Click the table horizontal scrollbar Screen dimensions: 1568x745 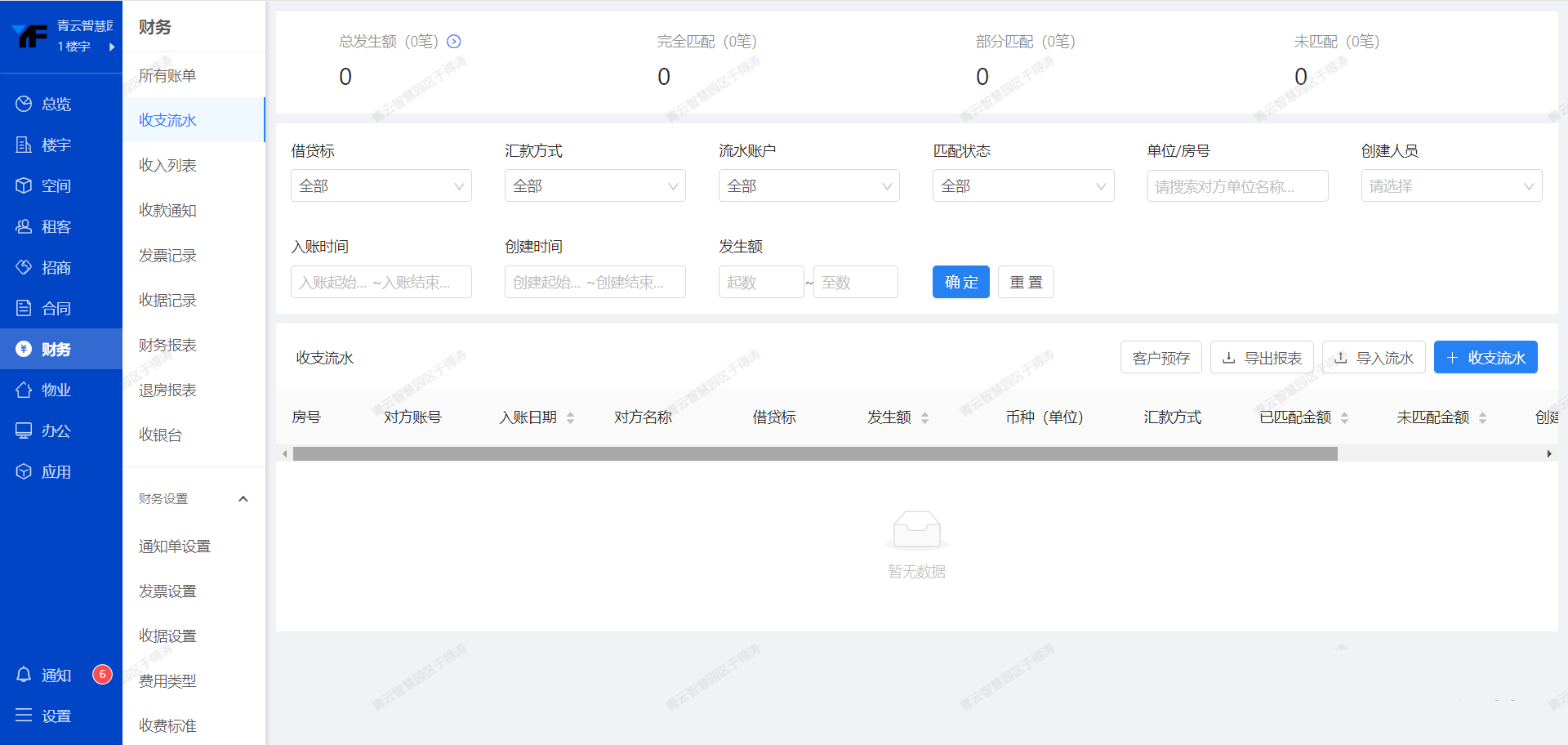814,454
